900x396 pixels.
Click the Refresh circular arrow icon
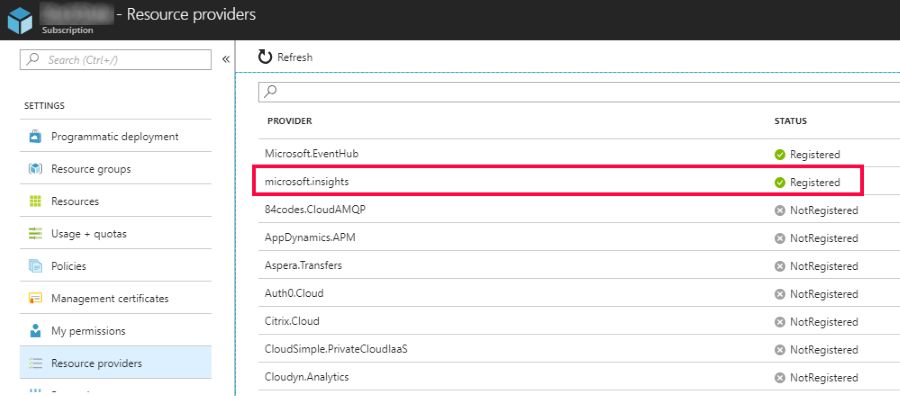[x=265, y=57]
